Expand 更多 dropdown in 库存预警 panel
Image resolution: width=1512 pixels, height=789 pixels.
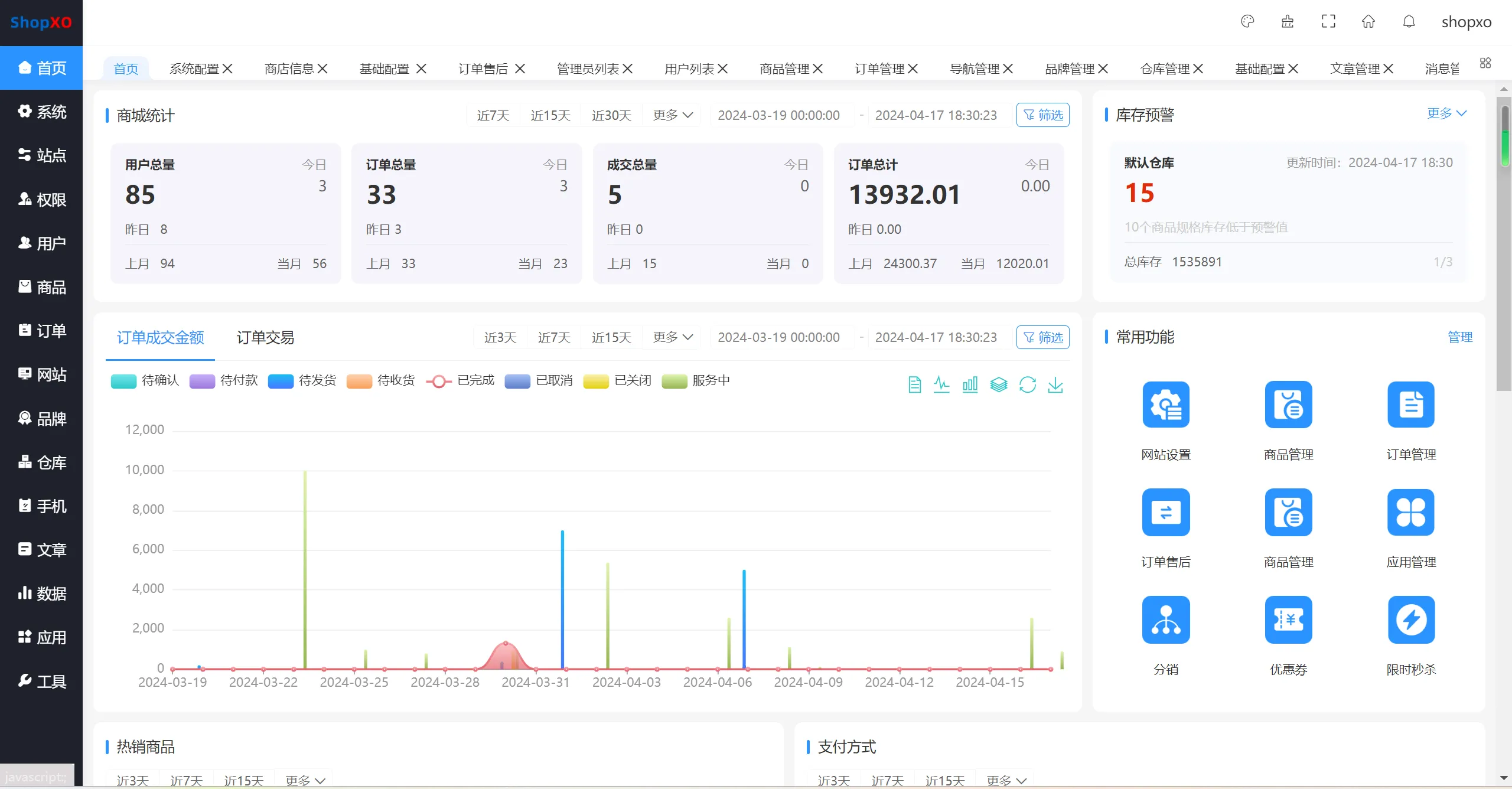pyautogui.click(x=1446, y=113)
